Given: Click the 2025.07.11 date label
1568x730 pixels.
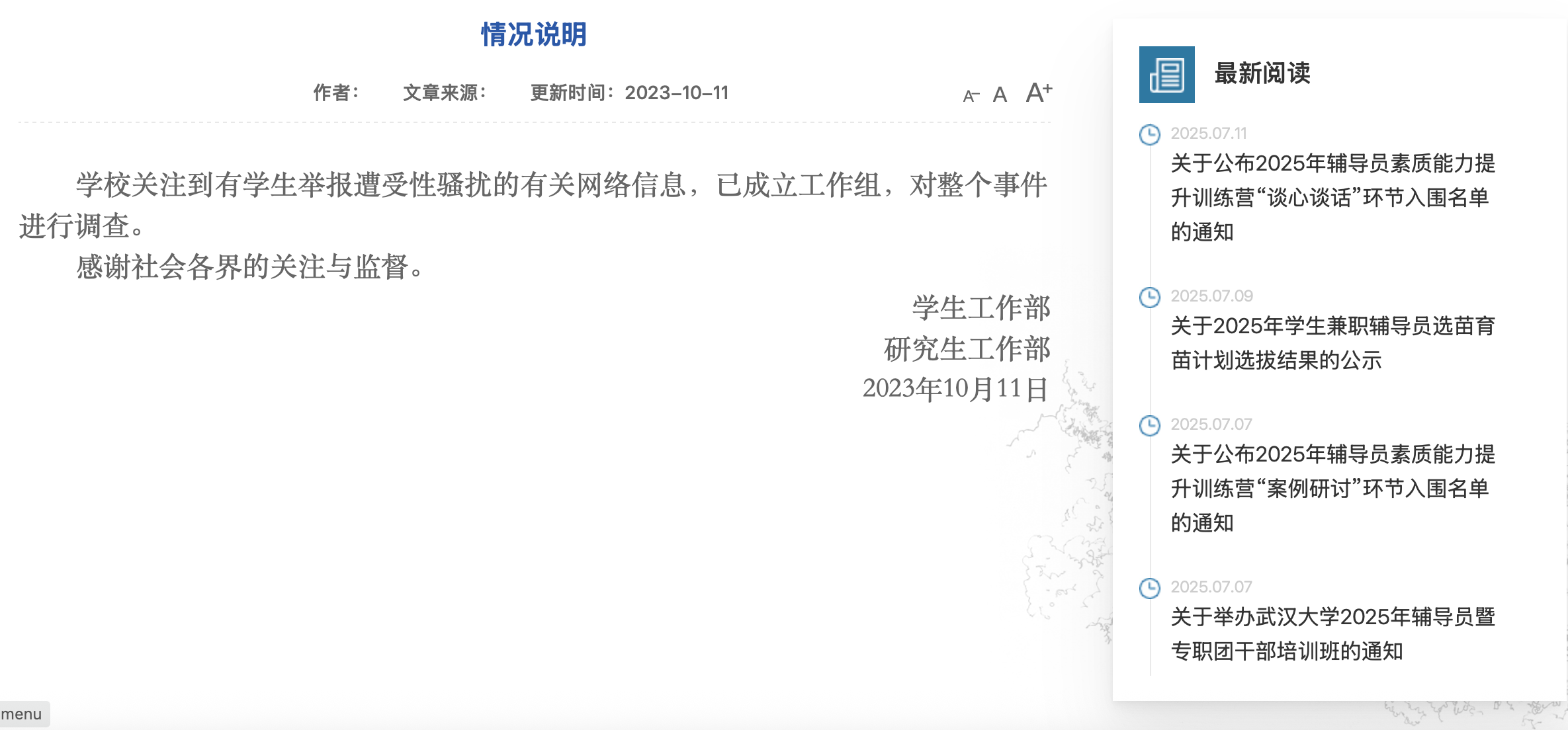Looking at the screenshot, I should (1209, 134).
